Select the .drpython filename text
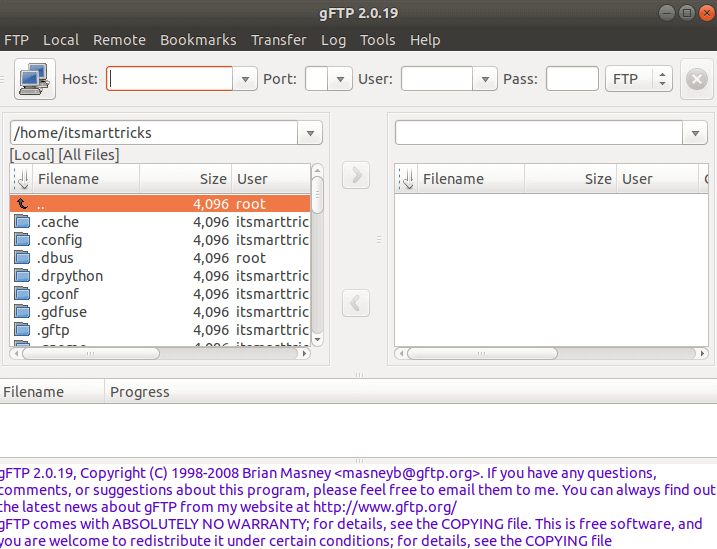The width and height of the screenshot is (717, 549). (x=70, y=276)
